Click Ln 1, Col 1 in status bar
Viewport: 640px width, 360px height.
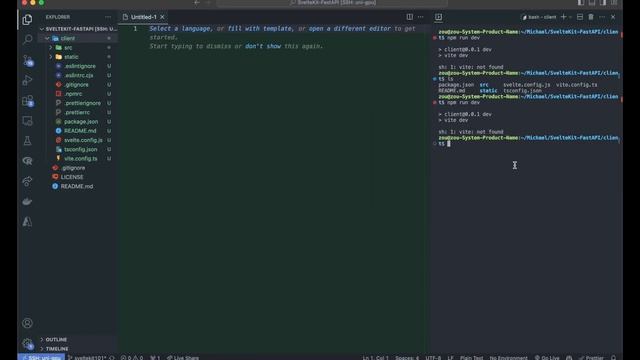click(x=376, y=358)
